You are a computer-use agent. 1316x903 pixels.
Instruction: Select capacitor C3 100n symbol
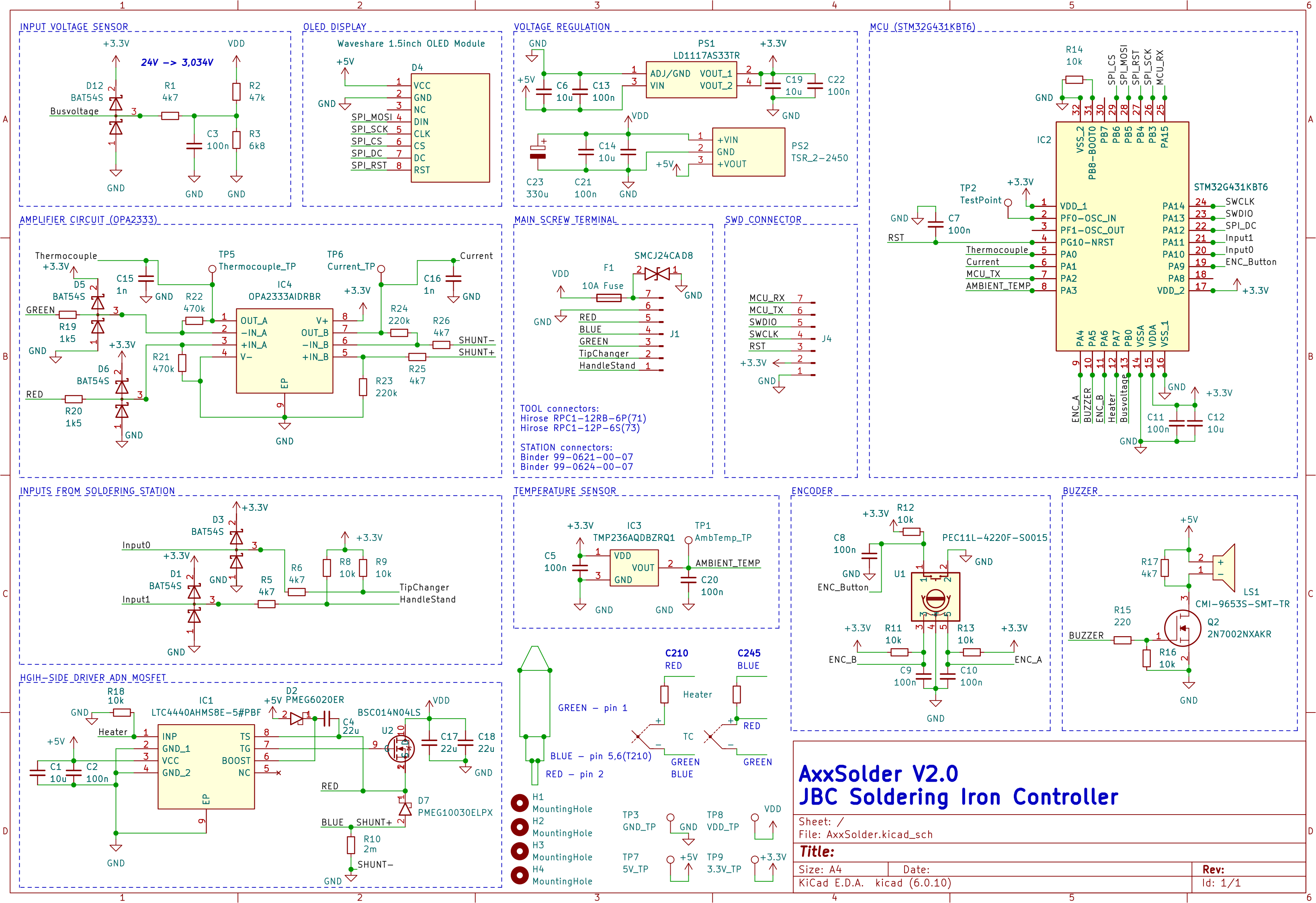point(194,146)
